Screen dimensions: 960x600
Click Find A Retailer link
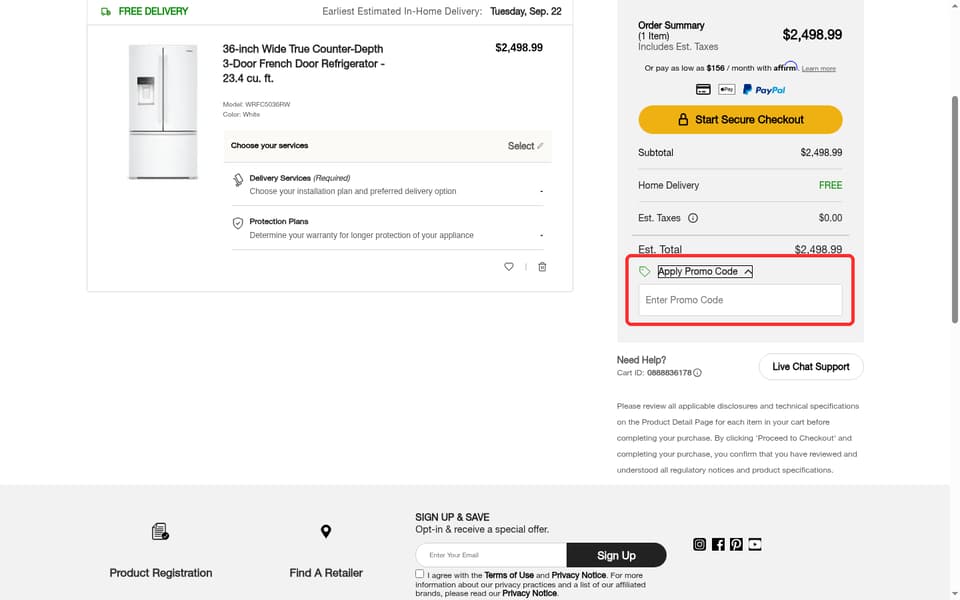pyautogui.click(x=326, y=573)
